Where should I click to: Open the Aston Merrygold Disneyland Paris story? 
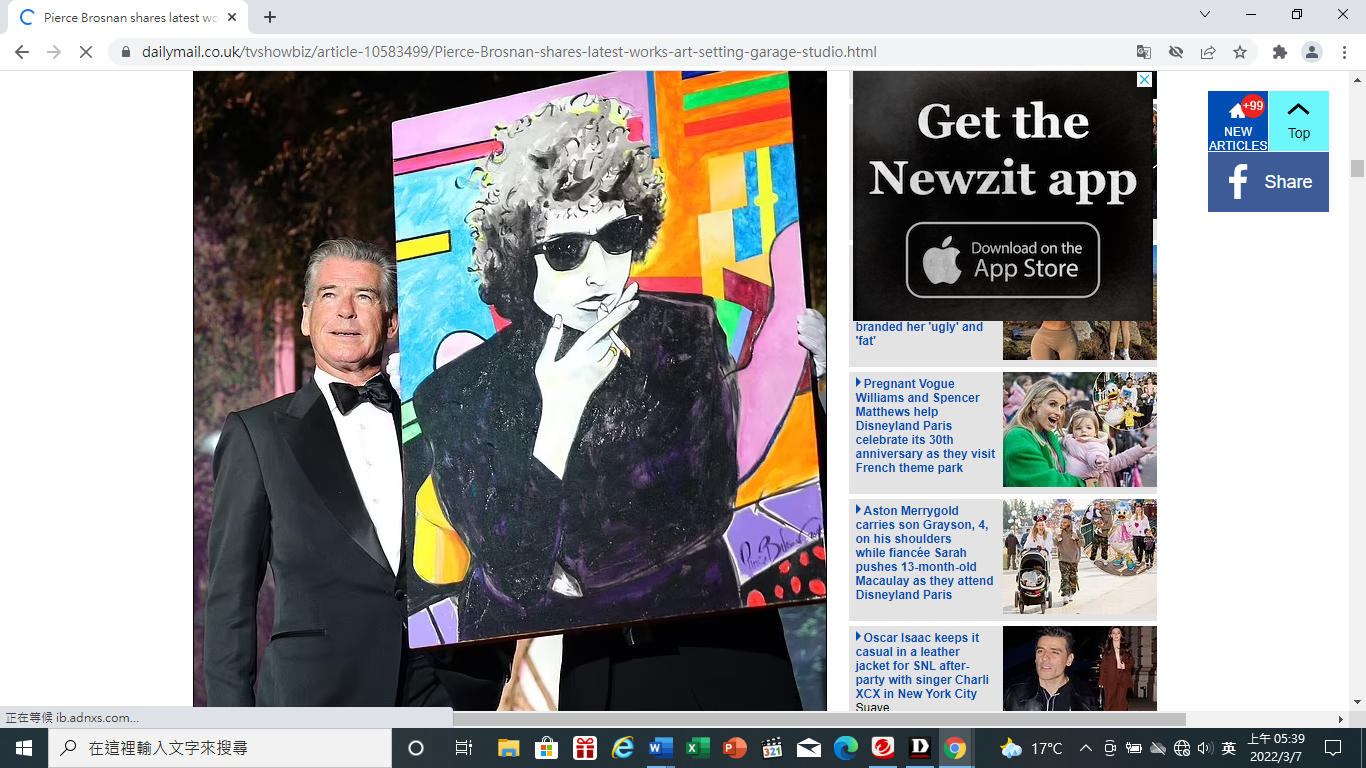[925, 553]
